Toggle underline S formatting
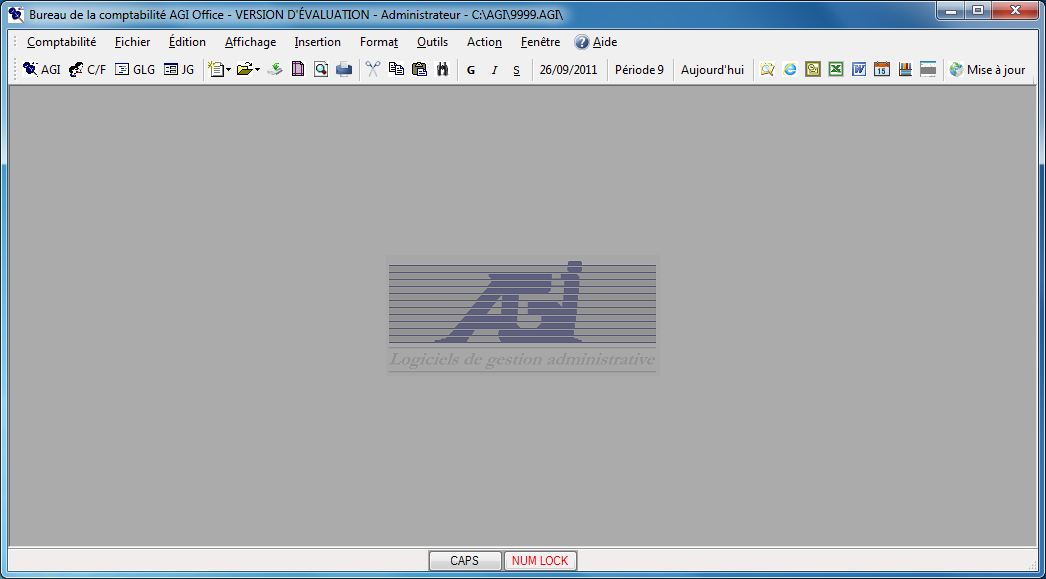This screenshot has height=579, width=1046. tap(516, 70)
